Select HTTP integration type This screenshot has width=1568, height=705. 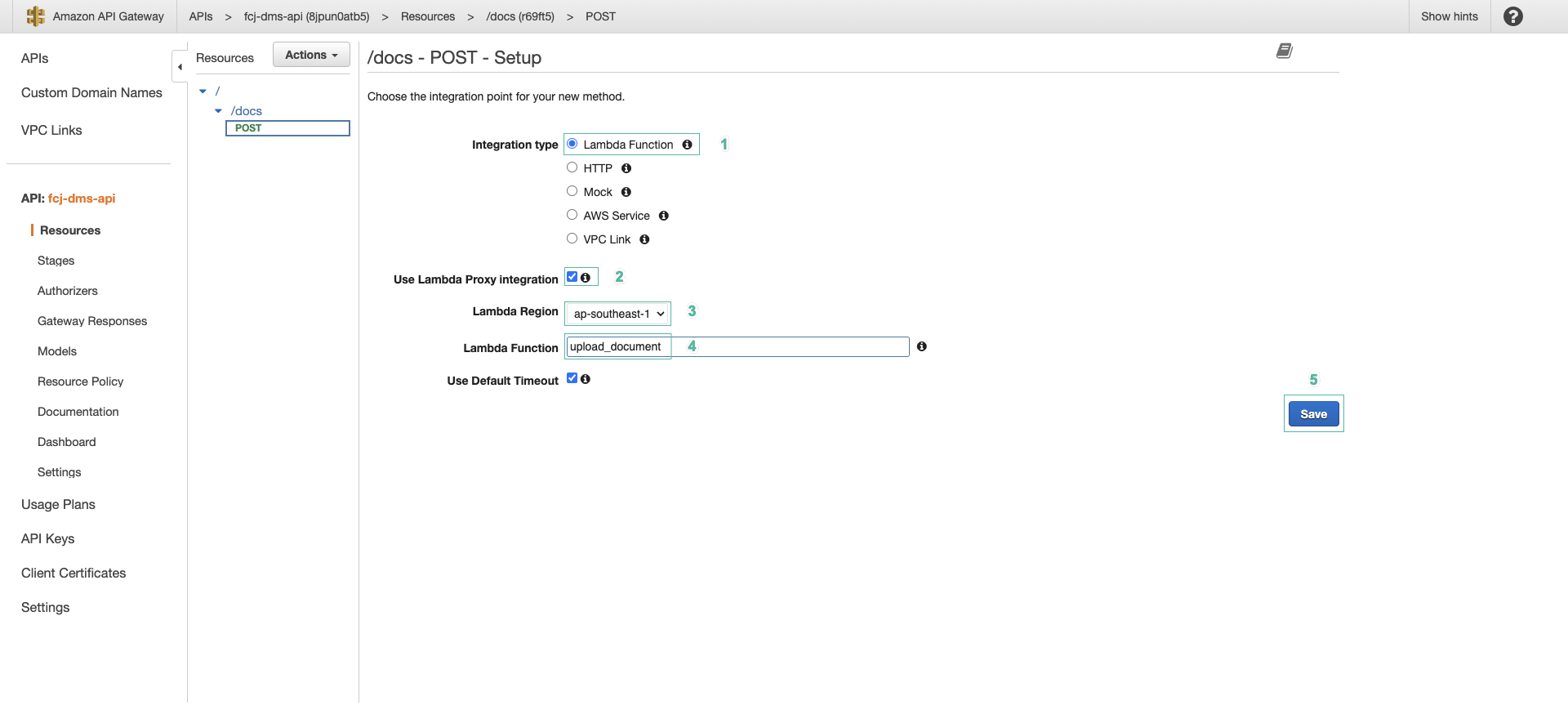(x=572, y=167)
